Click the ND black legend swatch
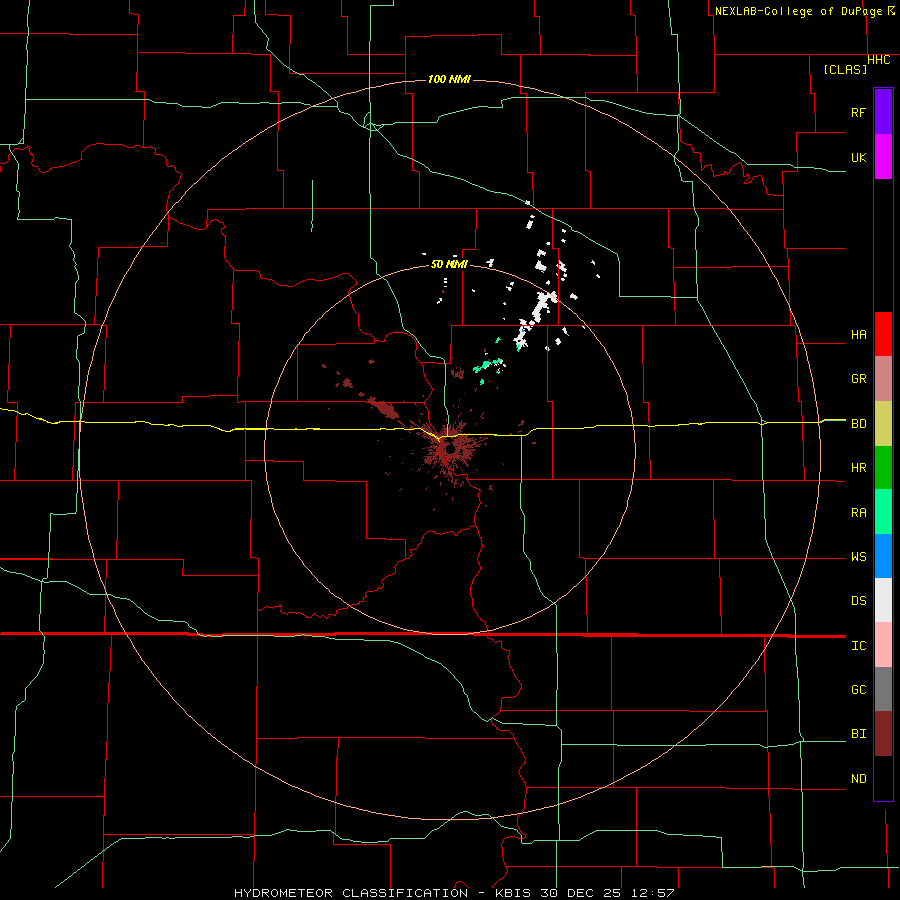The image size is (900, 900). 883,778
